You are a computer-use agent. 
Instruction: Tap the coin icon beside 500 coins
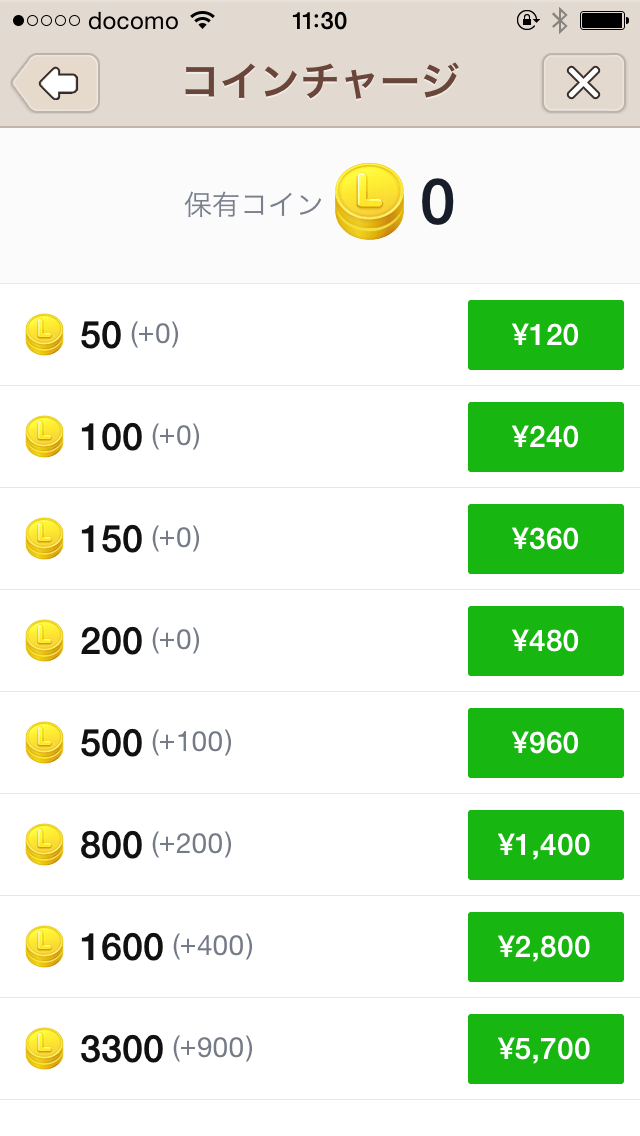tap(44, 742)
